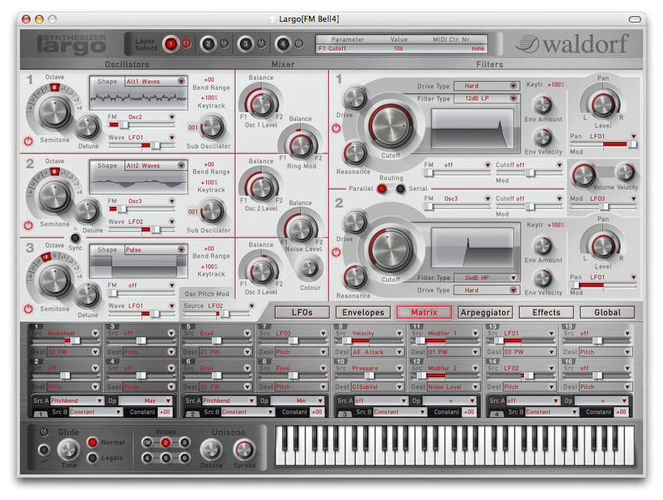Click Filter 1 Pan Mod amount slider
The height and width of the screenshot is (500, 663).
tap(603, 144)
